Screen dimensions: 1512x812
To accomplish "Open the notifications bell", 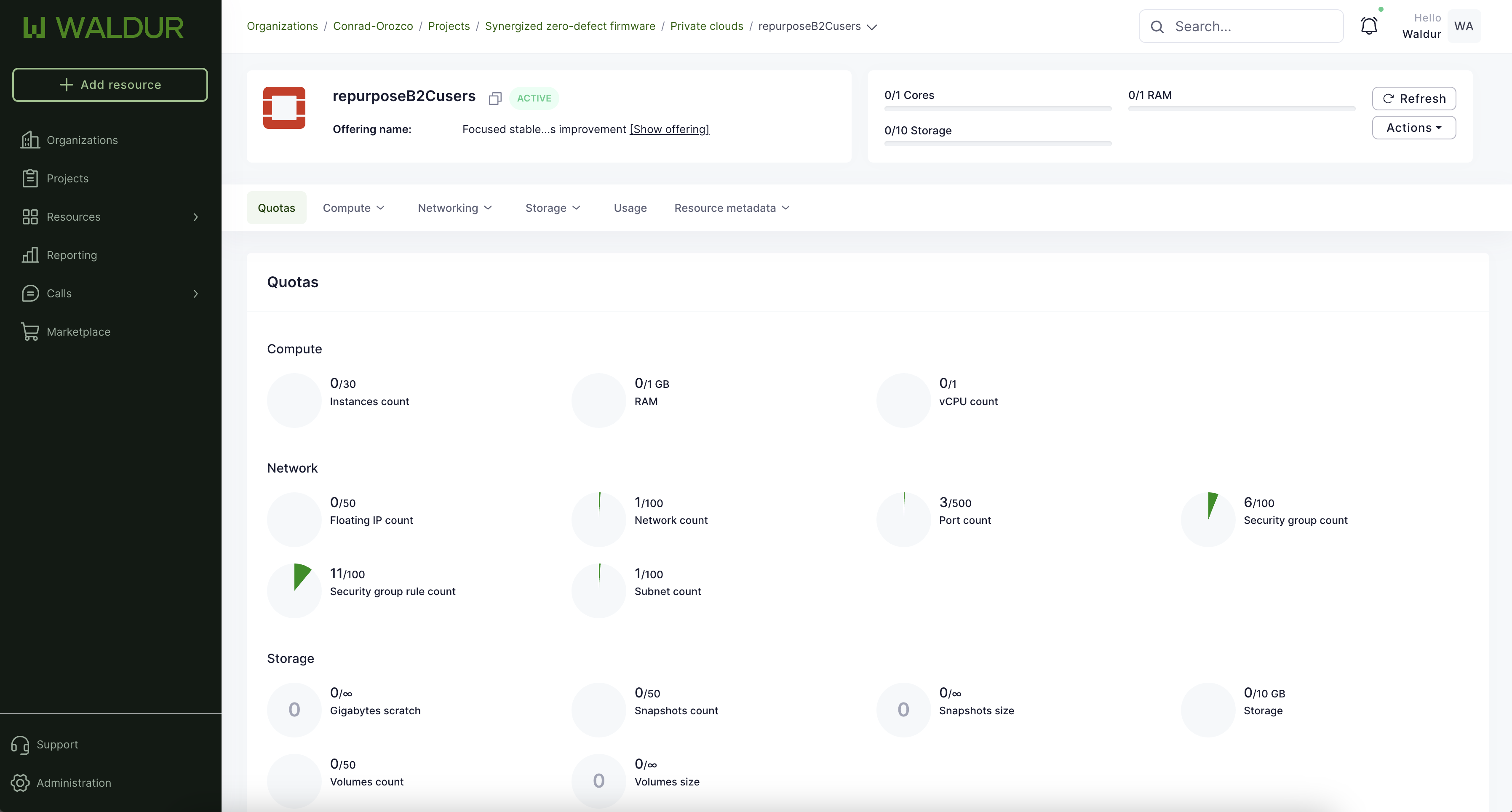I will (1369, 27).
